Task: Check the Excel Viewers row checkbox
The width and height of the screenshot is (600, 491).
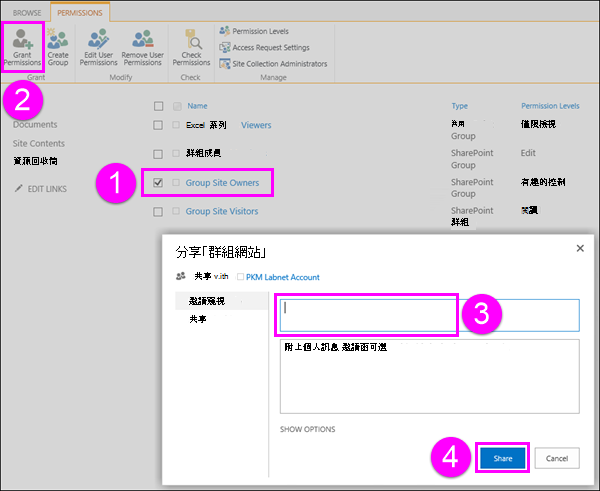Action: [158, 125]
